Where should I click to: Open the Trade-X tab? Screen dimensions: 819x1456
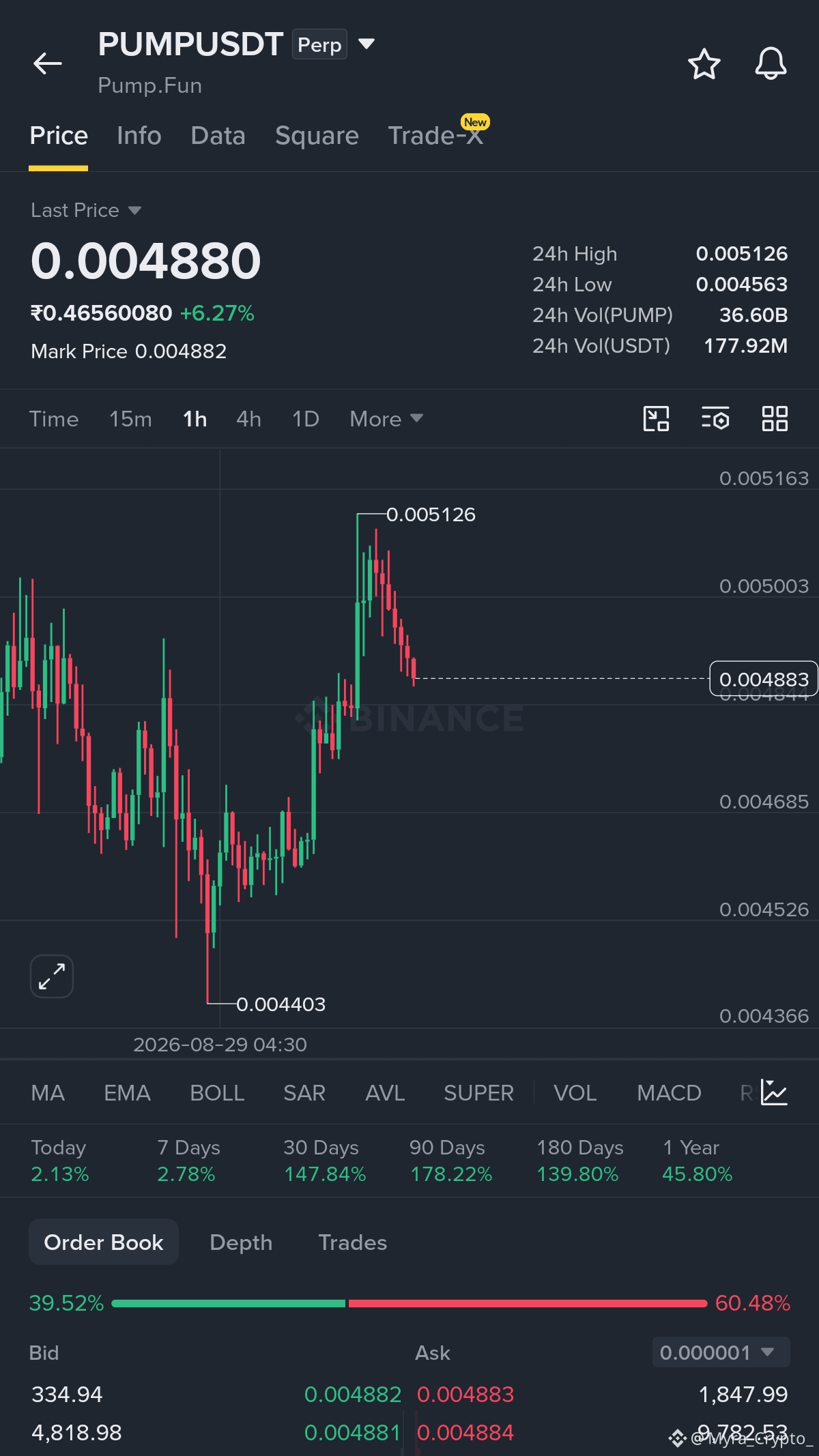(435, 136)
